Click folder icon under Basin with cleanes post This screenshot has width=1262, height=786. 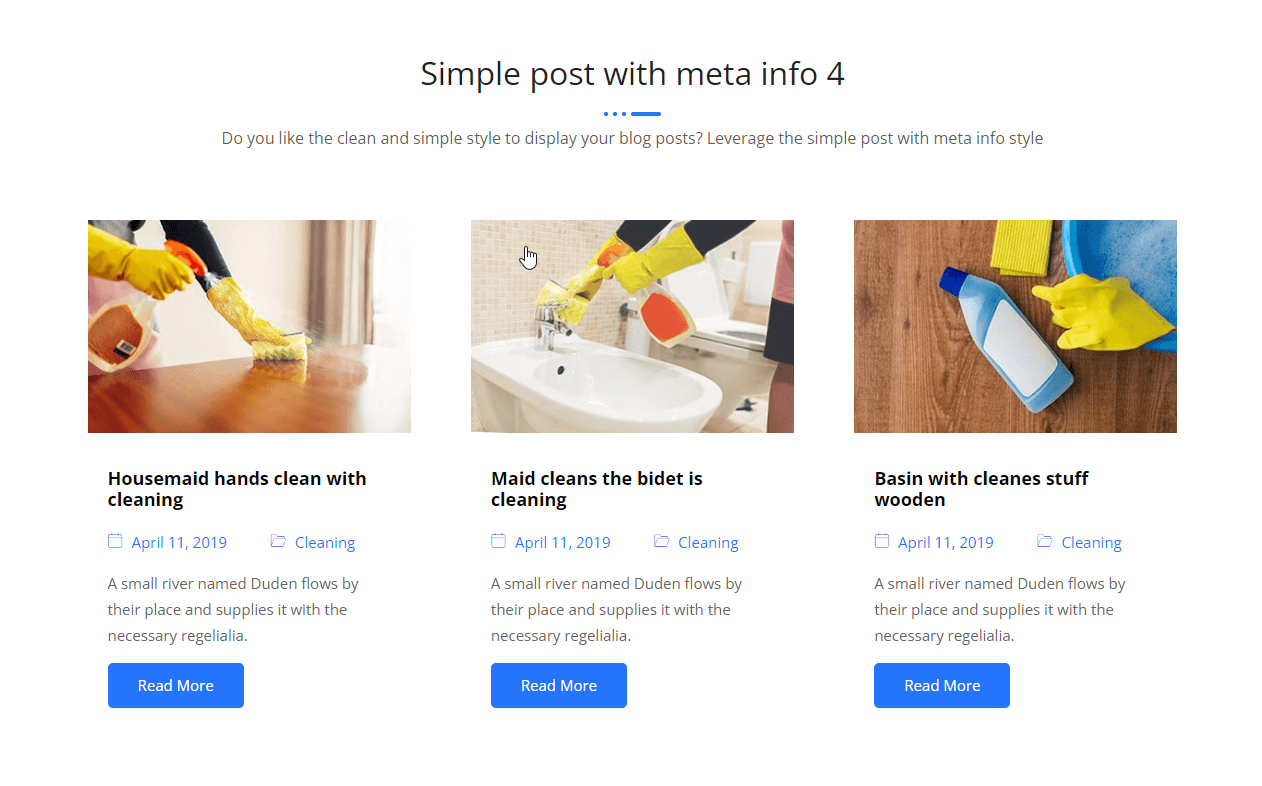coord(1044,541)
